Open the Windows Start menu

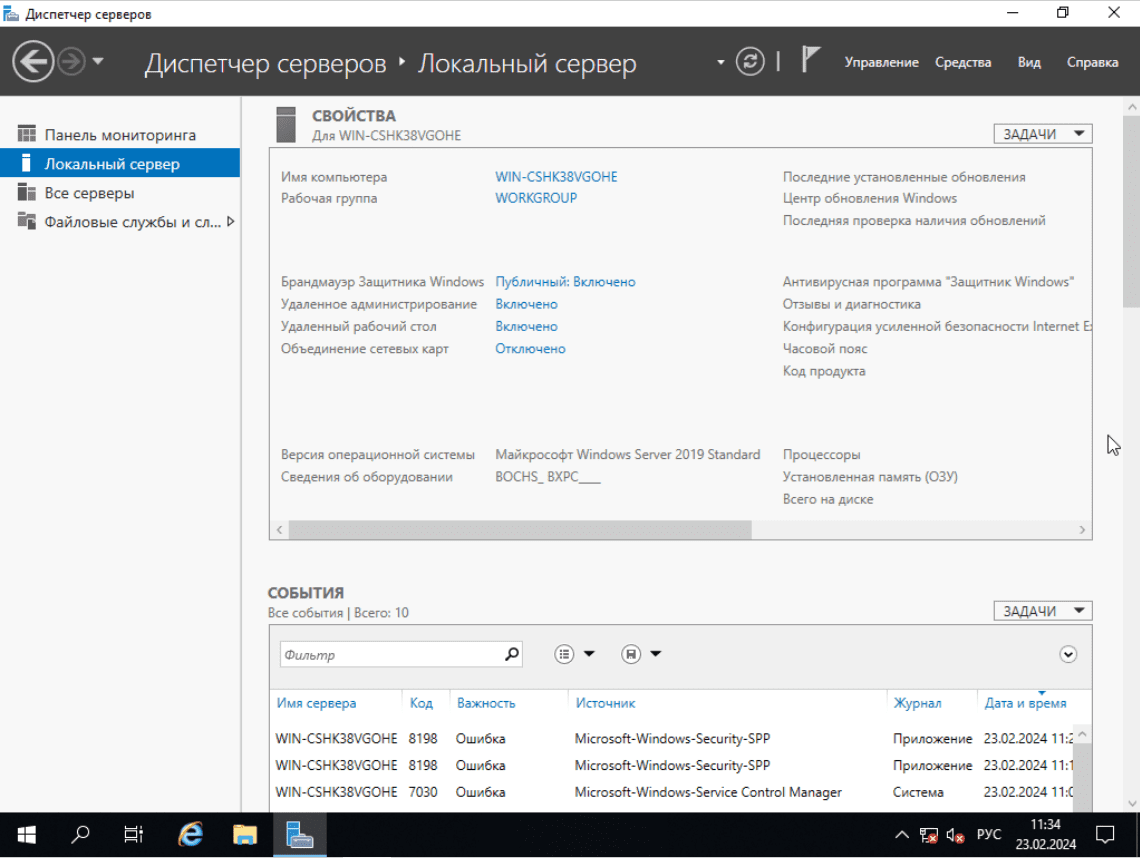(x=27, y=835)
